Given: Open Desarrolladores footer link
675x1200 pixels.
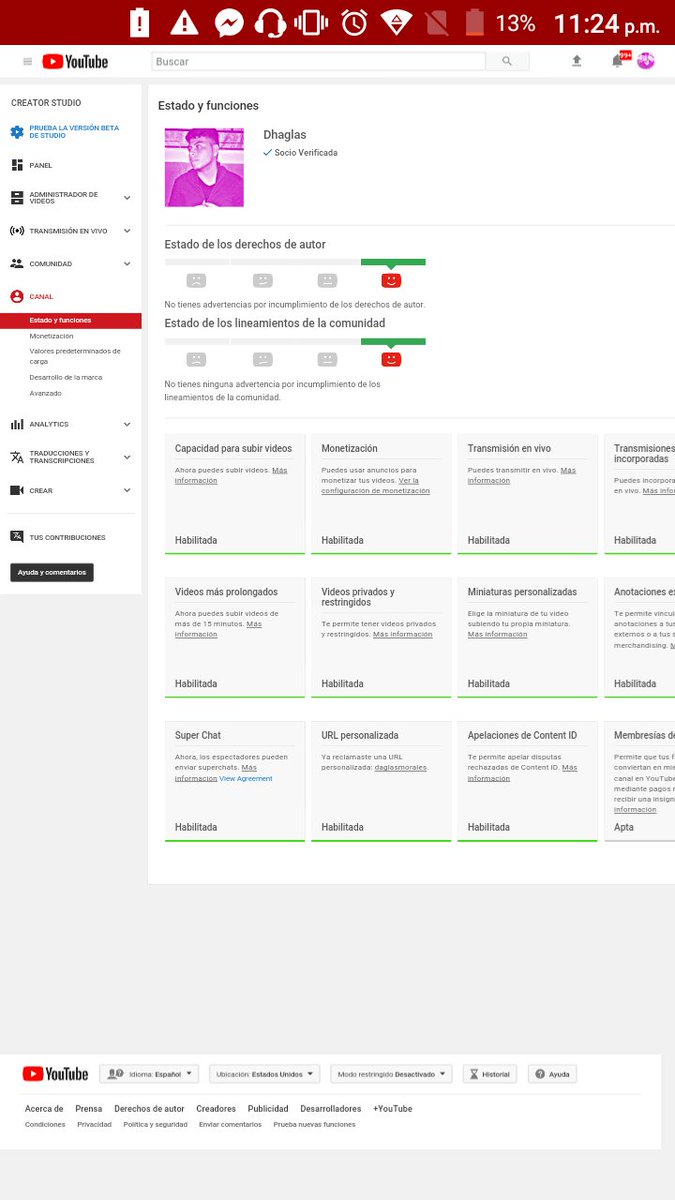Looking at the screenshot, I should click(x=331, y=1109).
